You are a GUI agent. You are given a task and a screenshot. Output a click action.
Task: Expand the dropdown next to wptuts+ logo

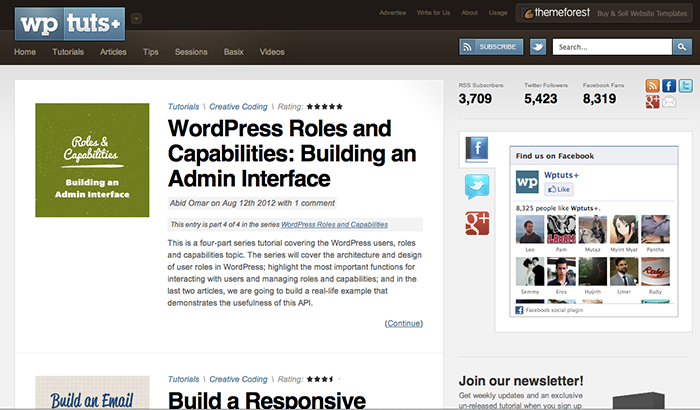tap(136, 17)
